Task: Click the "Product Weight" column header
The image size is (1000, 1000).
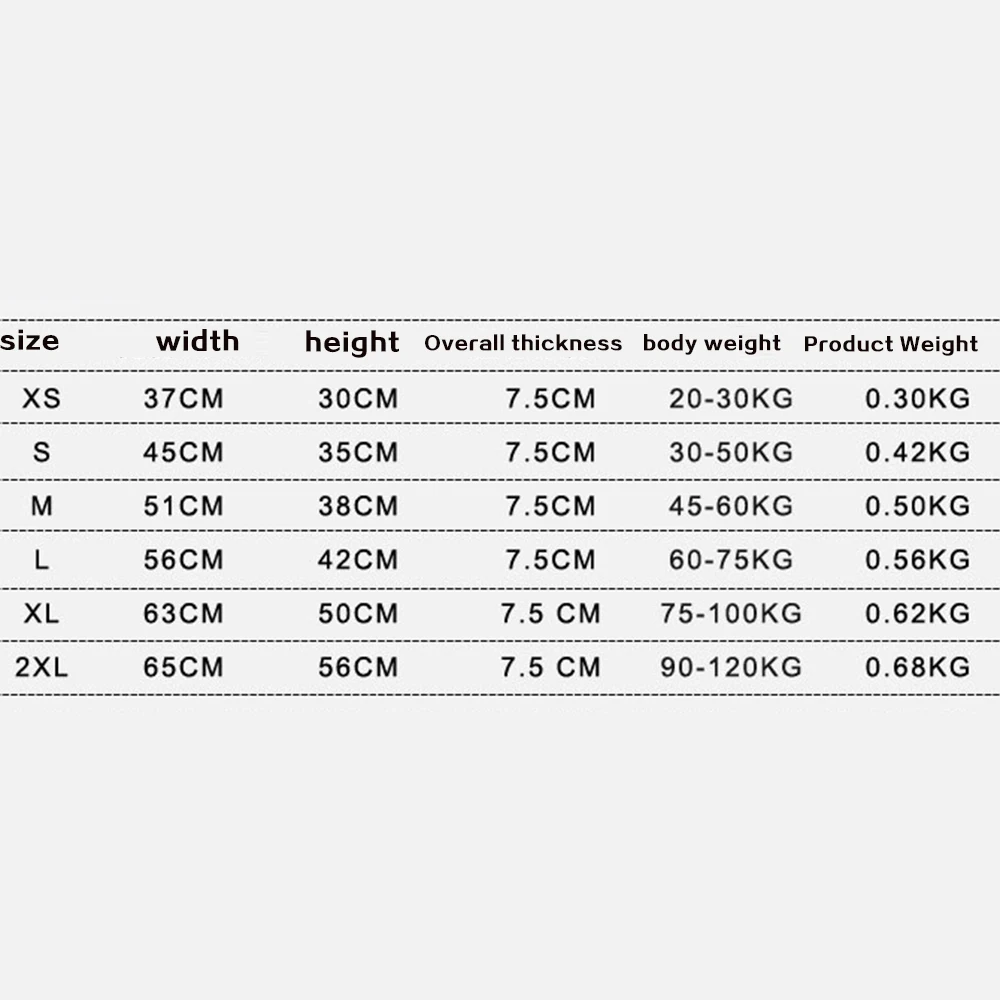Action: coord(891,344)
